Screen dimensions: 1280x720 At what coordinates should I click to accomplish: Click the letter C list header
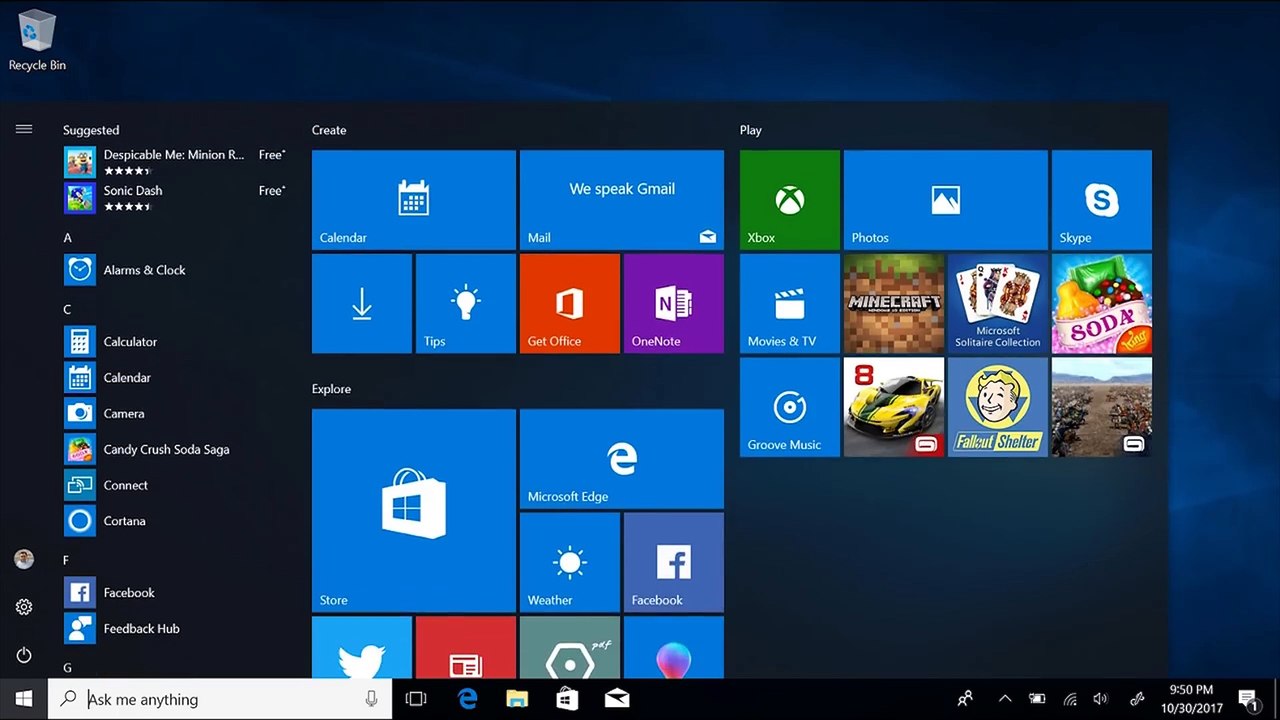[x=68, y=310]
